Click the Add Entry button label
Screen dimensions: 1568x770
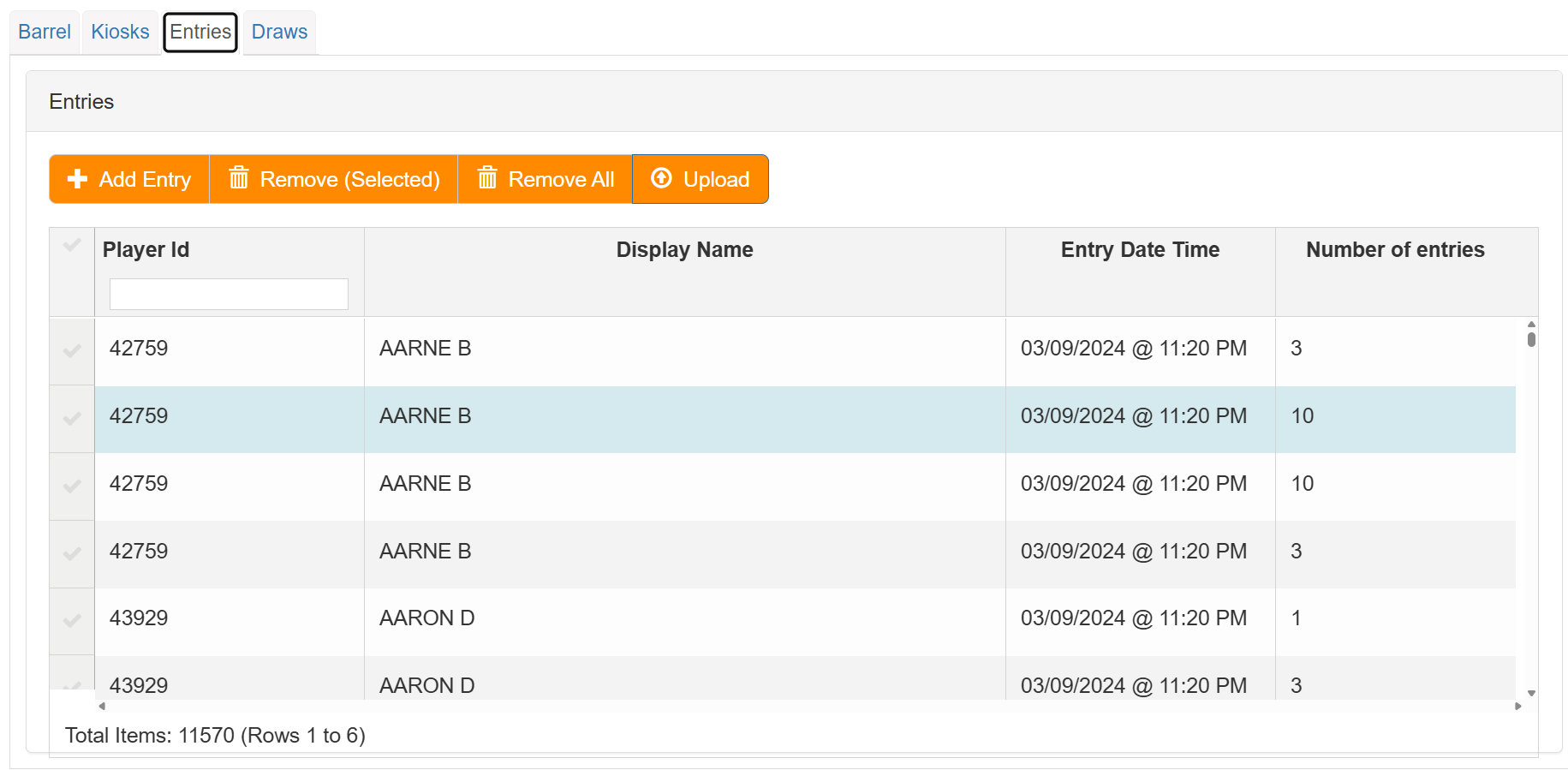(x=145, y=180)
